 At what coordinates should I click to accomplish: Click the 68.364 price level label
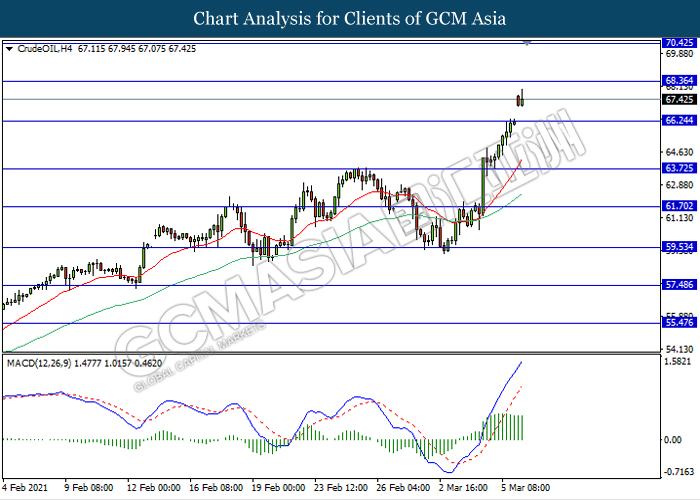tap(679, 81)
